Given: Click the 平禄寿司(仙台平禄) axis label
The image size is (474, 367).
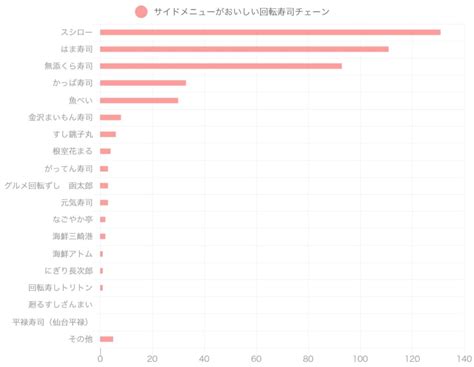Looking at the screenshot, I should (51, 322).
